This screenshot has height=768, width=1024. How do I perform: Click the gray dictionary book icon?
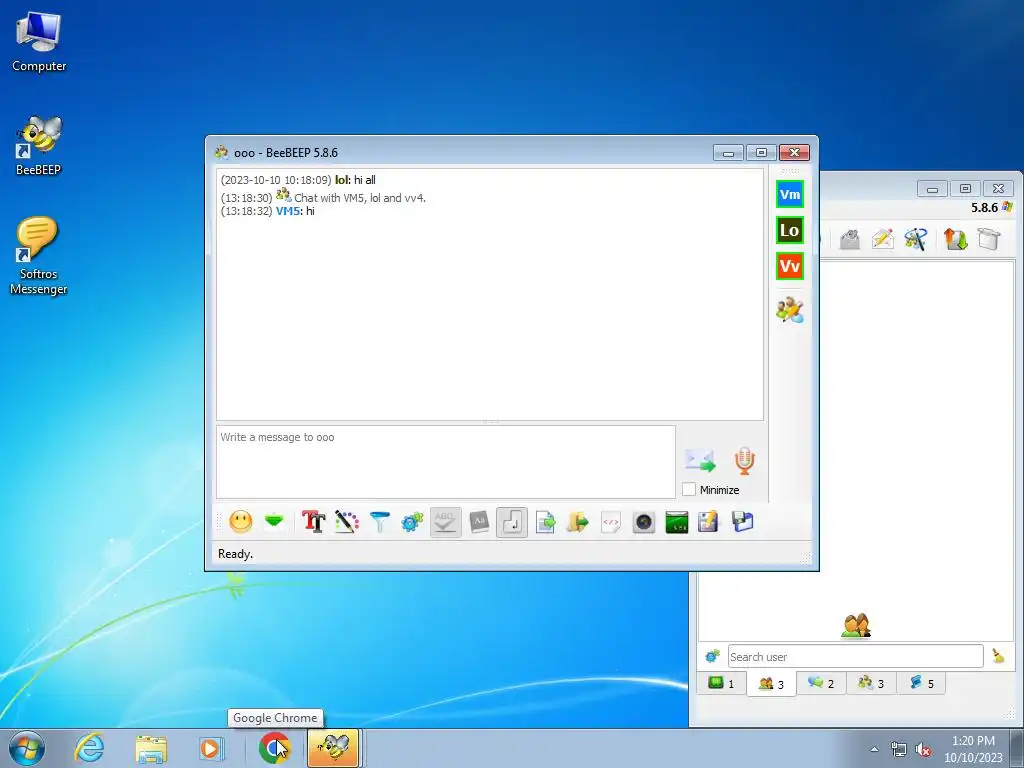pyautogui.click(x=479, y=522)
